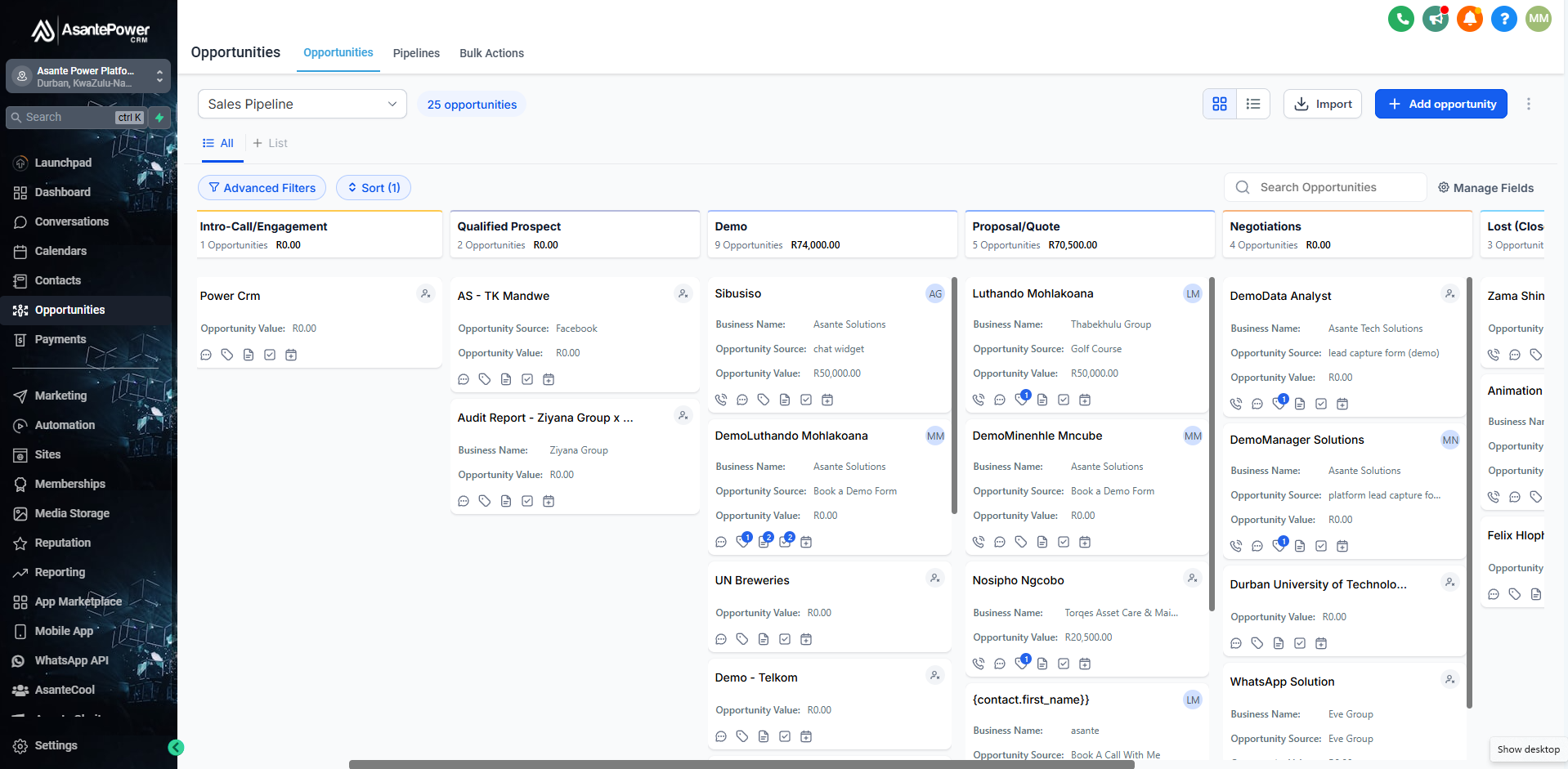1568x769 pixels.
Task: Switch to list view layout
Action: (x=1252, y=104)
